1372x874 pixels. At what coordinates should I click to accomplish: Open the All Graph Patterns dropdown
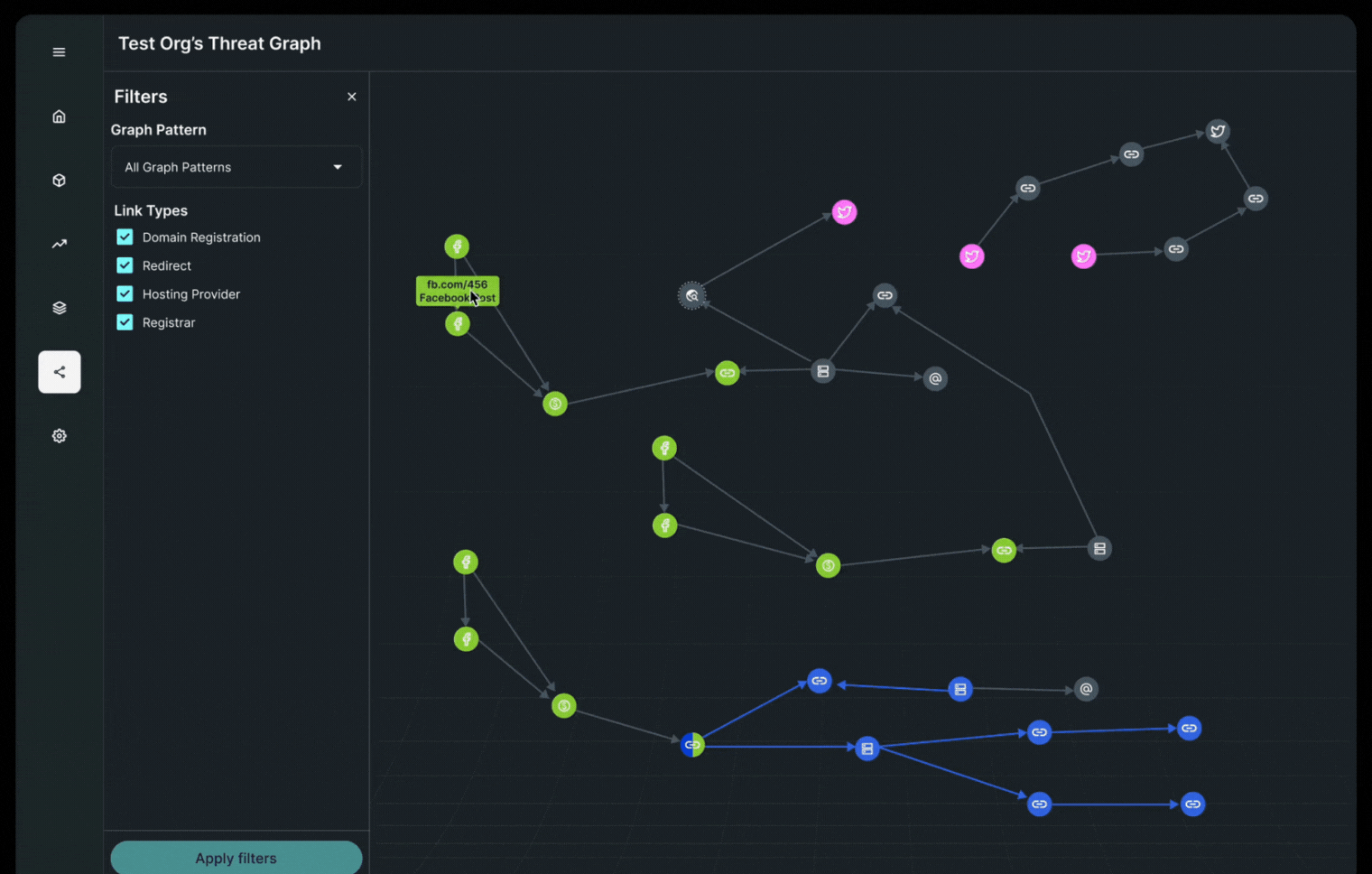click(x=236, y=167)
